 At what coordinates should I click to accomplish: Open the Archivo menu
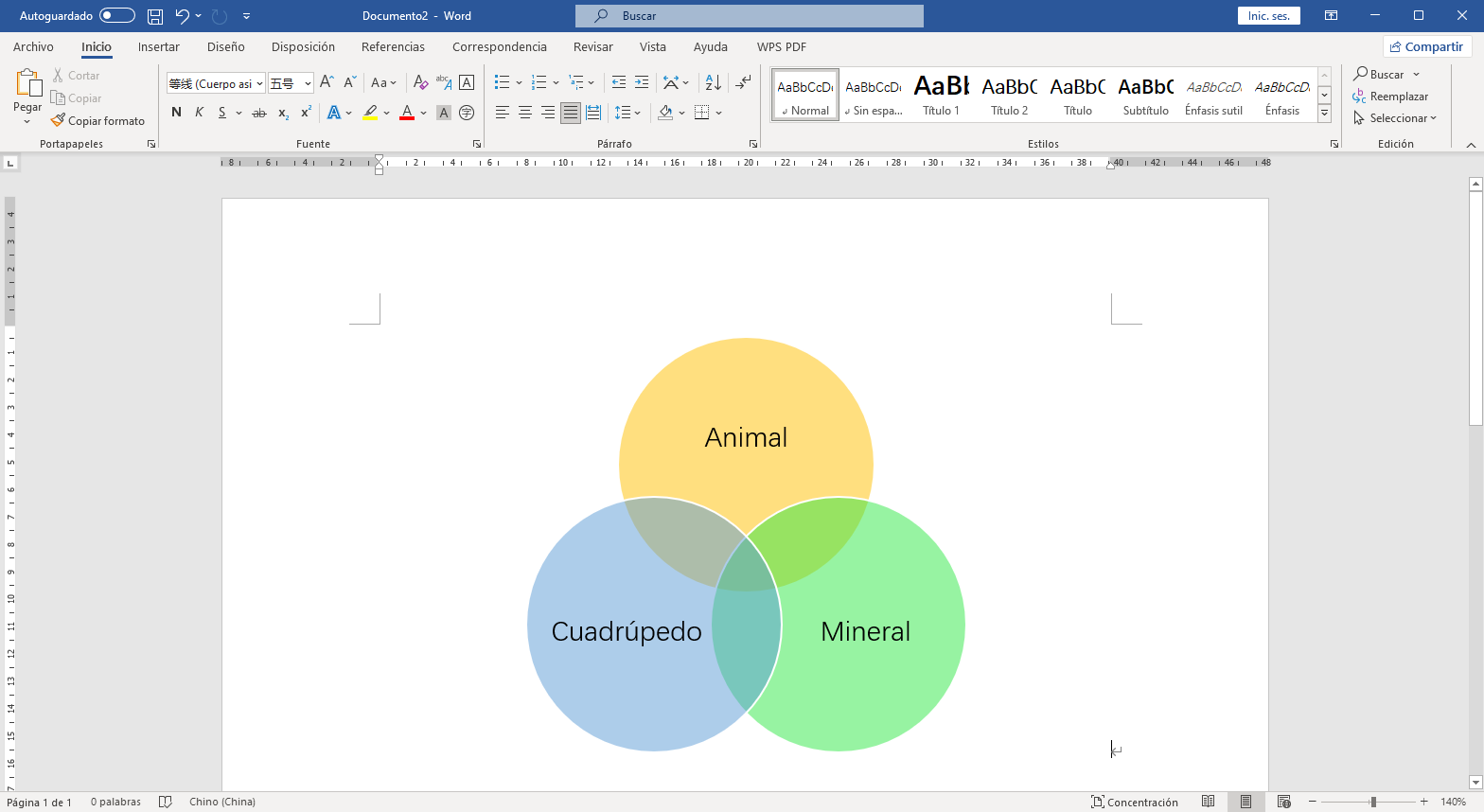click(33, 46)
